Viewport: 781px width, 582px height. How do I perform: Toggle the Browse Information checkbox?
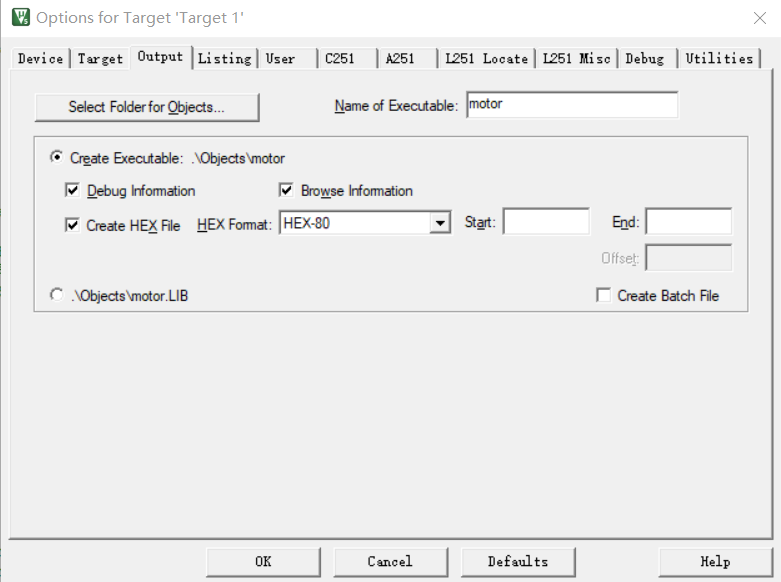click(286, 190)
